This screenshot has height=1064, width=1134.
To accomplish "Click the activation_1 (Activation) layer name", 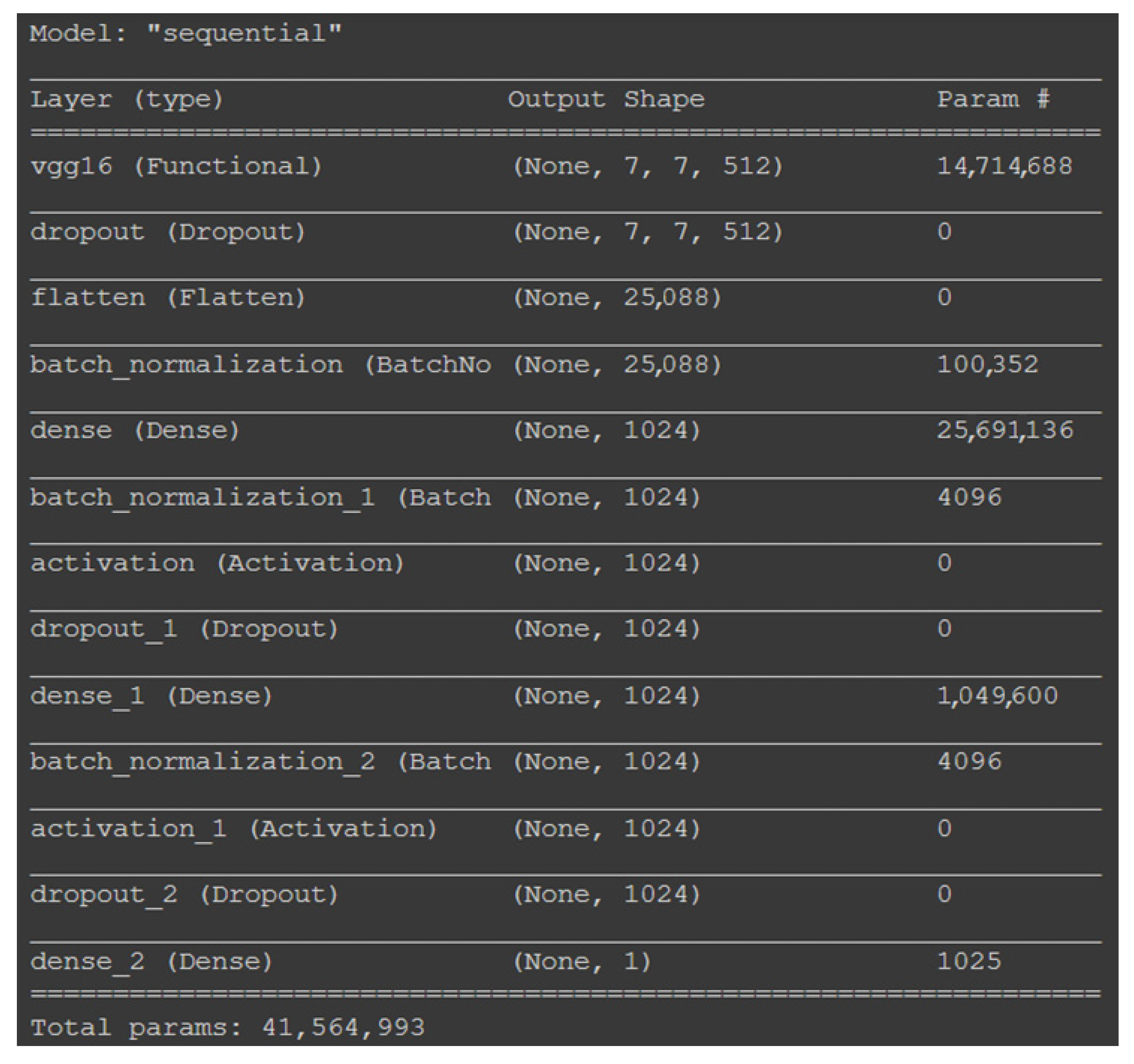I will pos(234,828).
